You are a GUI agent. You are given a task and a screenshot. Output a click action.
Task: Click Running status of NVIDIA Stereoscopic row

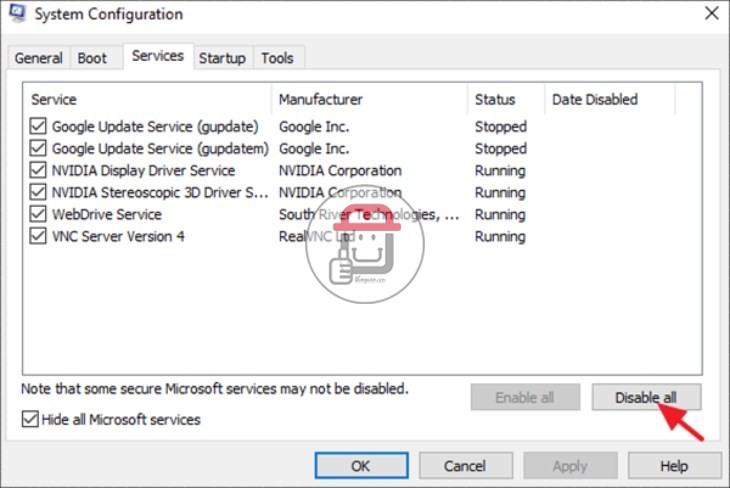500,192
